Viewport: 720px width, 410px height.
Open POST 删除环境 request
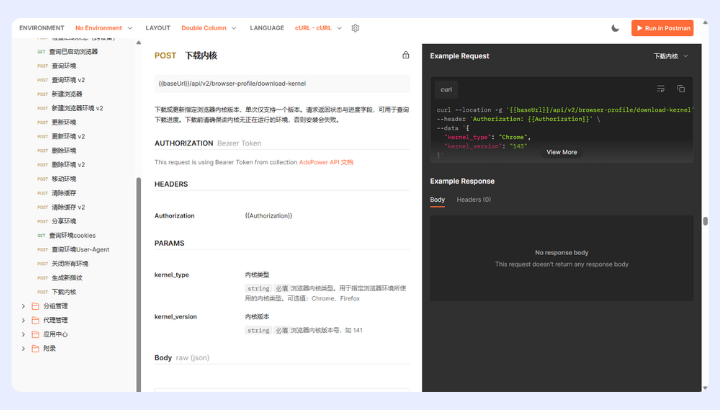point(57,151)
